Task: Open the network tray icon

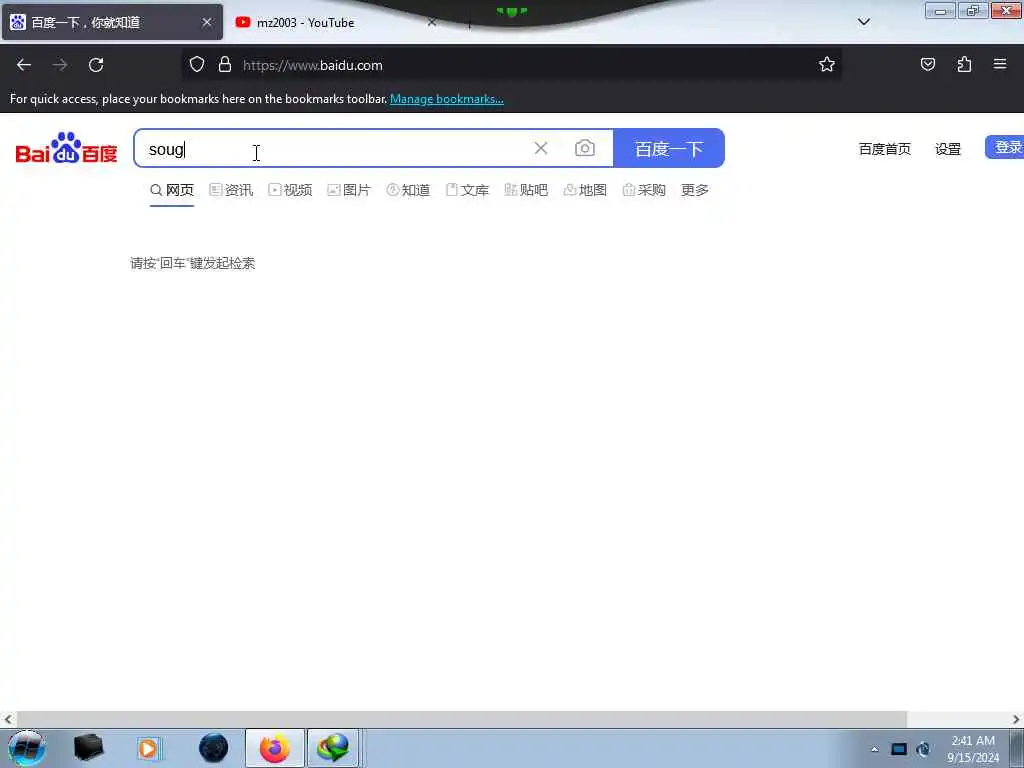Action: 899,749
